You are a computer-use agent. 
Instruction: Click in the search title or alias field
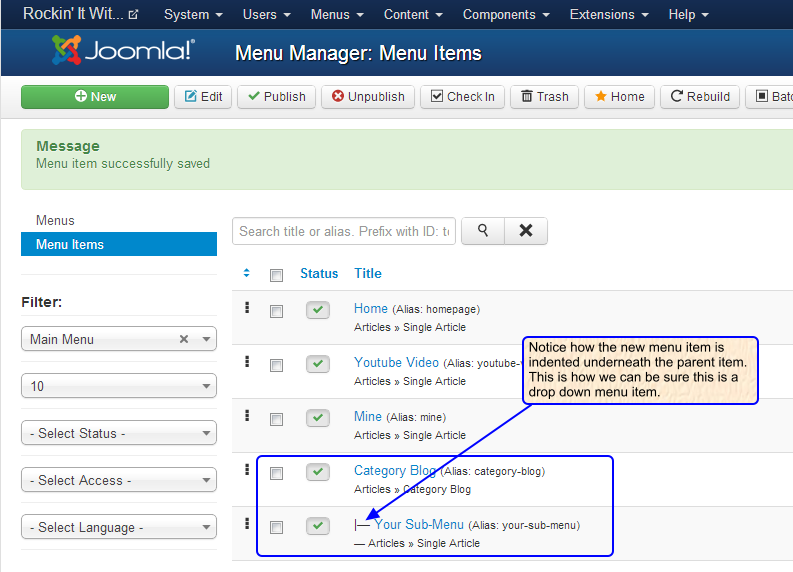(x=344, y=231)
